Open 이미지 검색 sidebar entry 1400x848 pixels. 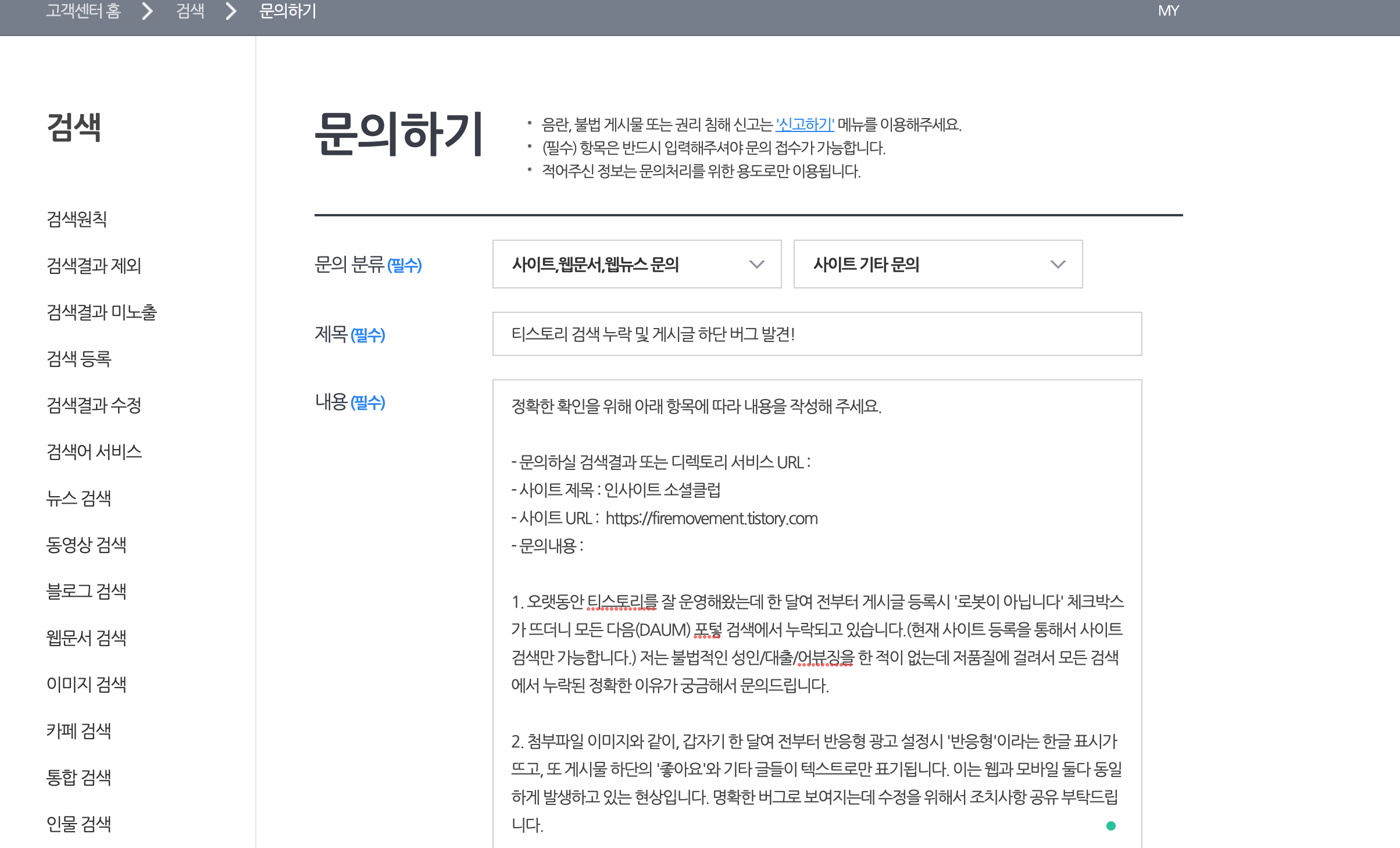(86, 685)
